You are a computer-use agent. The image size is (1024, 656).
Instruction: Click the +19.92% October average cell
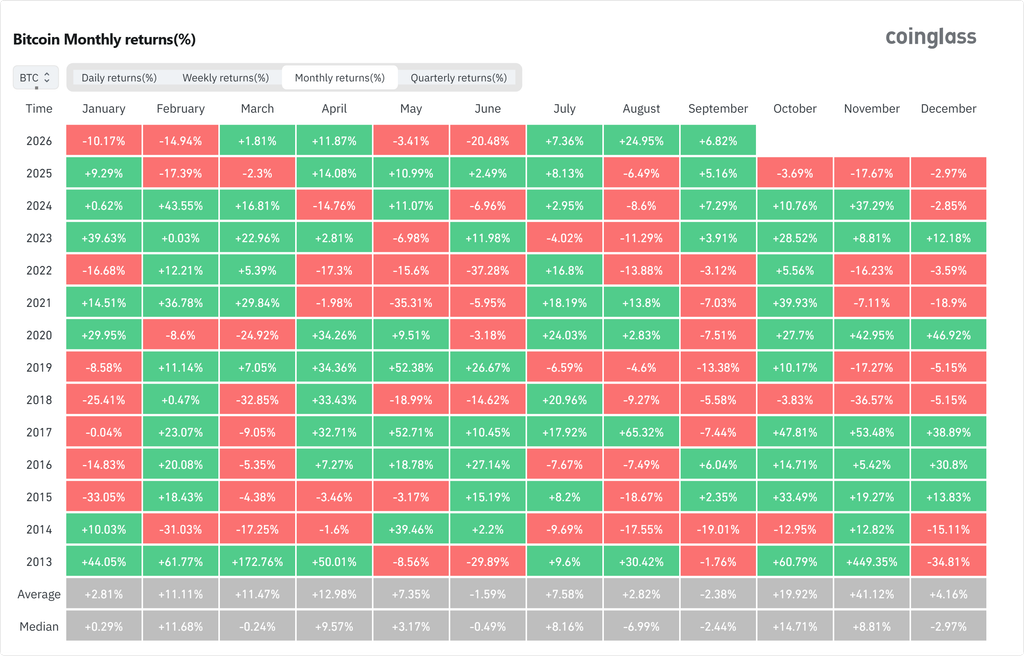[795, 594]
